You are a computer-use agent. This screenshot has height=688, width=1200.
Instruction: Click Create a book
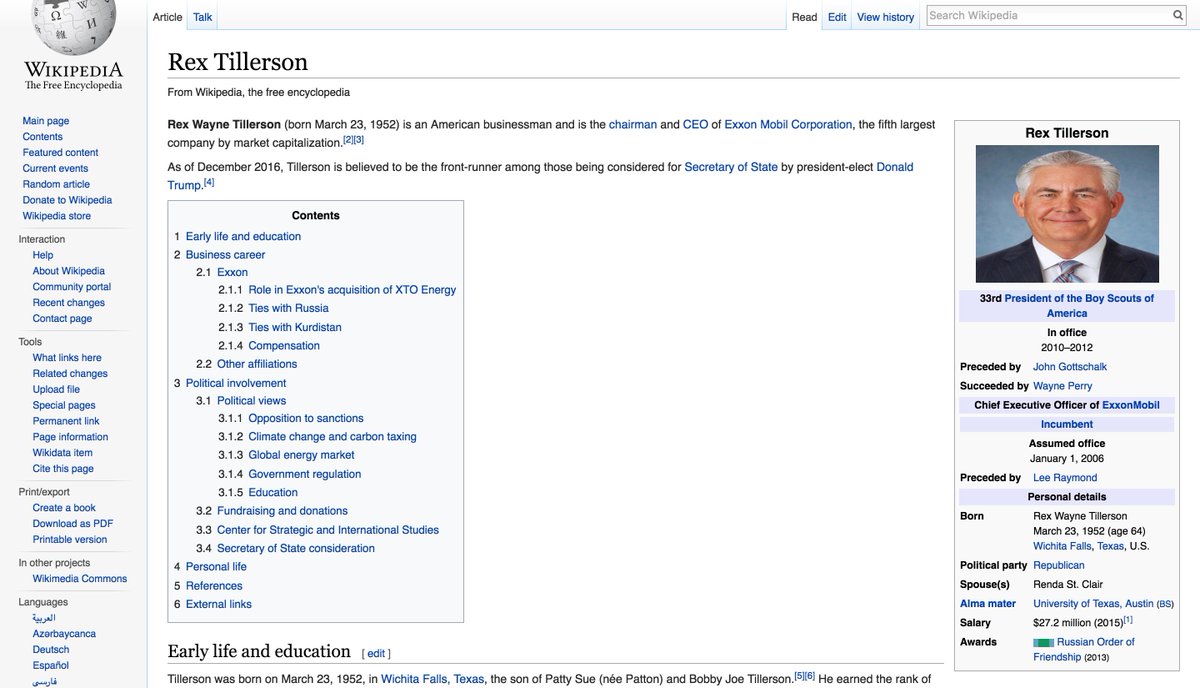[64, 508]
